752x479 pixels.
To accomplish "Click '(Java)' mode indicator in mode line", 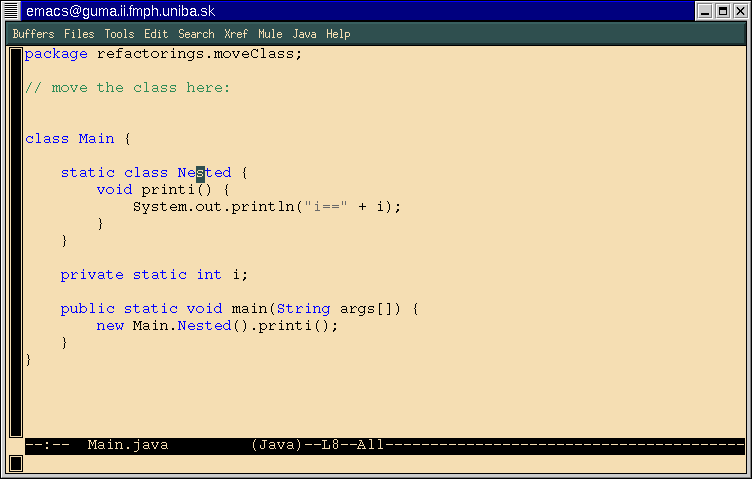I will 277,445.
